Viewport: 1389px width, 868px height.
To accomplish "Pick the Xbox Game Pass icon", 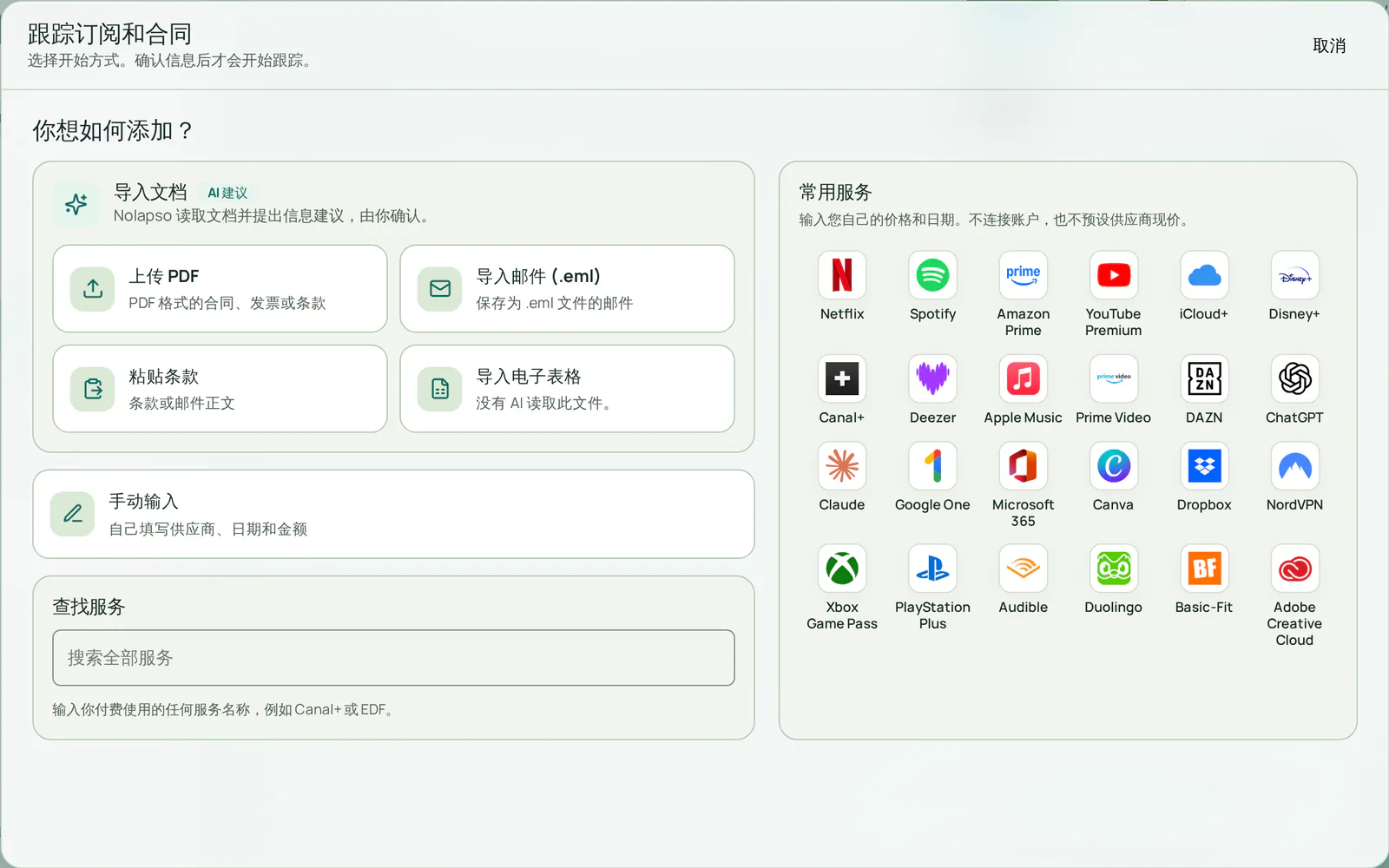I will point(842,569).
